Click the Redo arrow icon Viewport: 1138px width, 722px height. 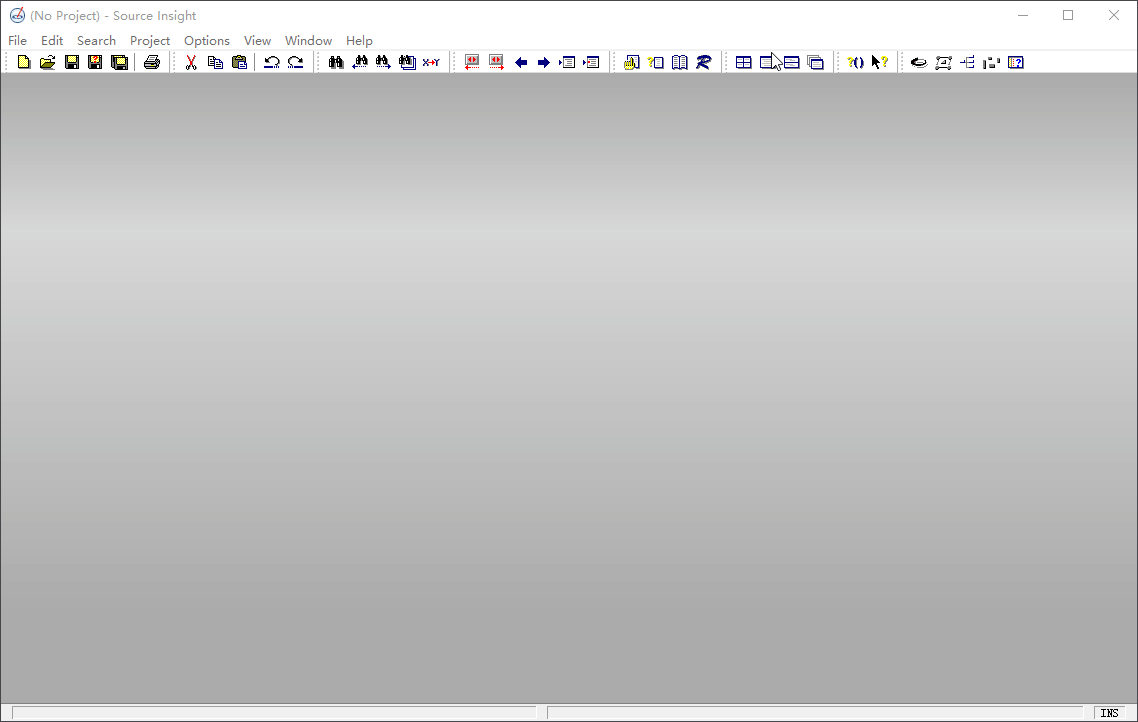click(295, 62)
